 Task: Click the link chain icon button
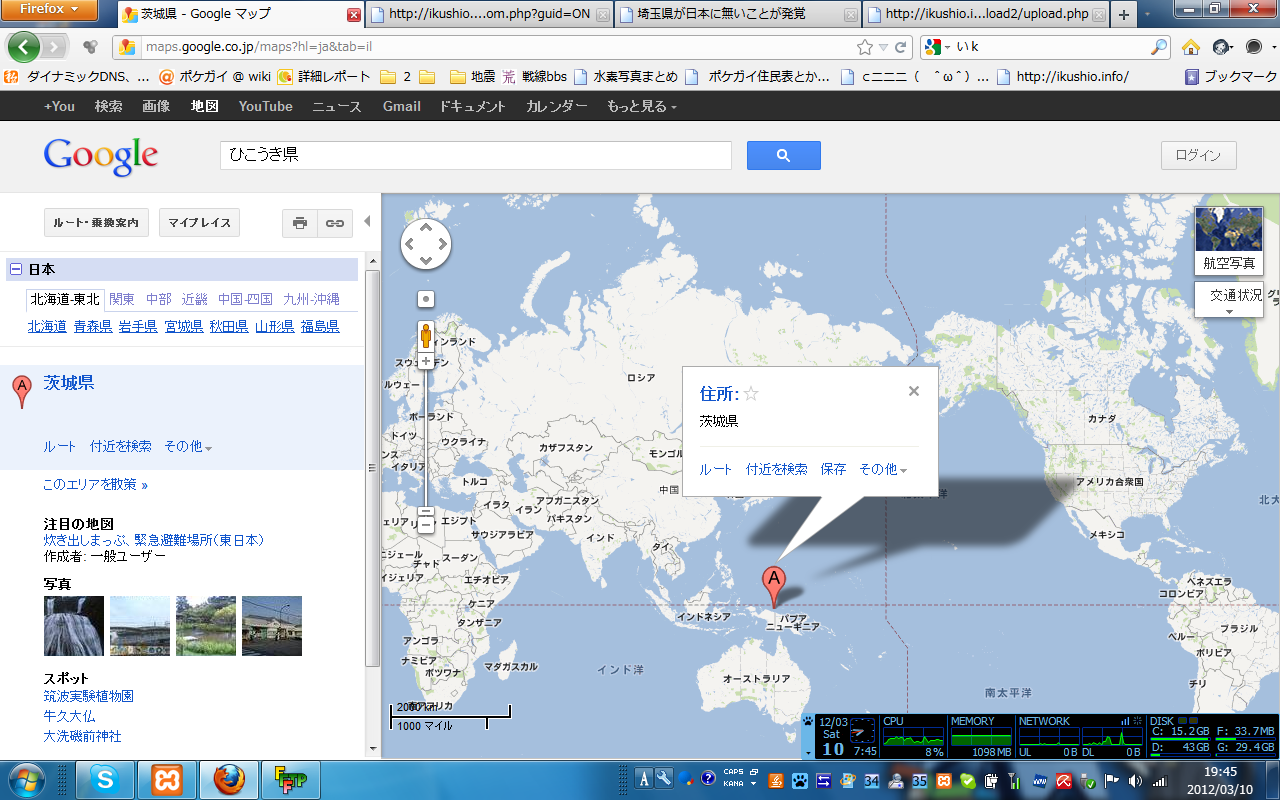335,223
